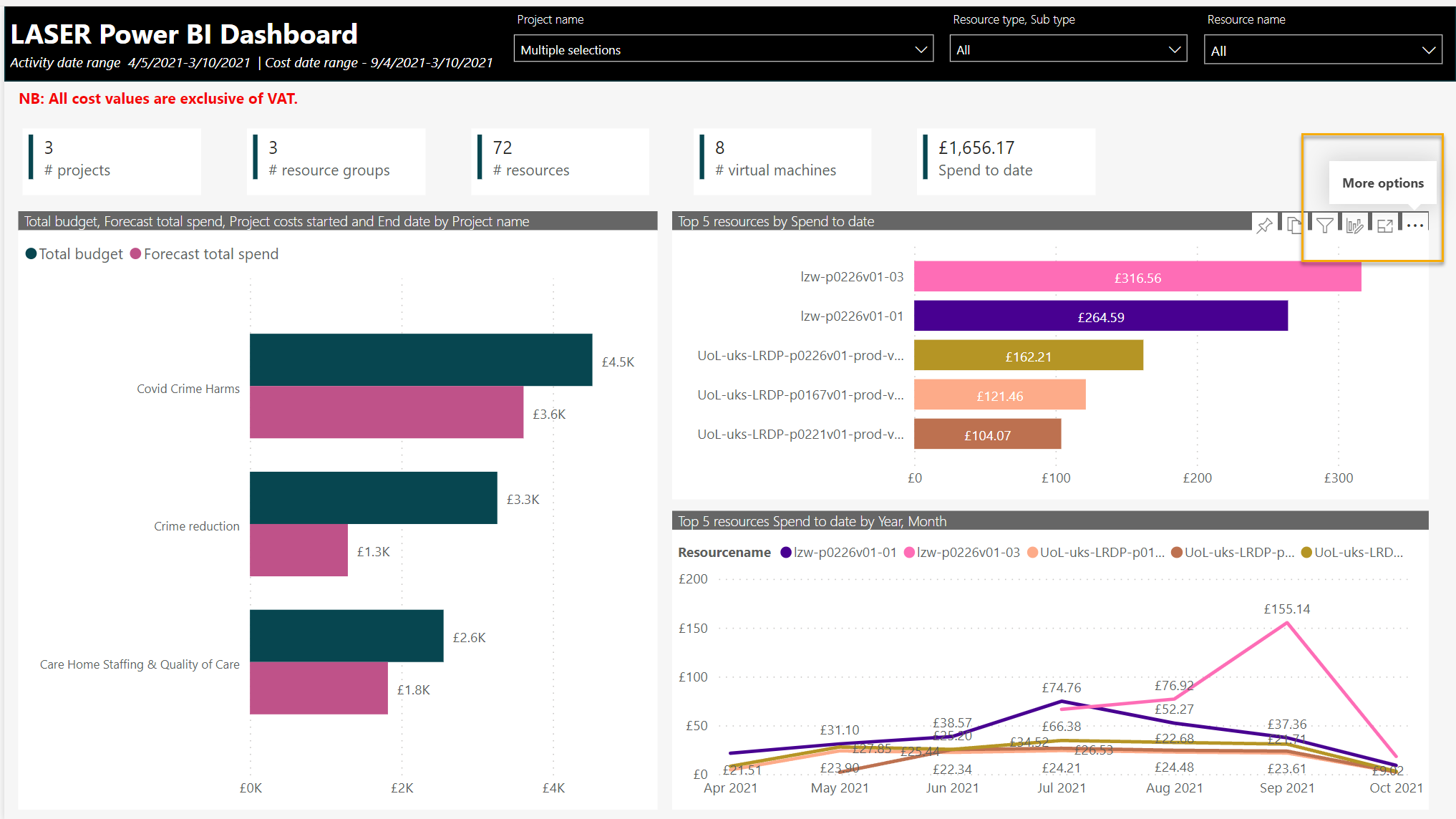Select Care Home Staffing total budget bar
This screenshot has height=819, width=1456.
346,636
